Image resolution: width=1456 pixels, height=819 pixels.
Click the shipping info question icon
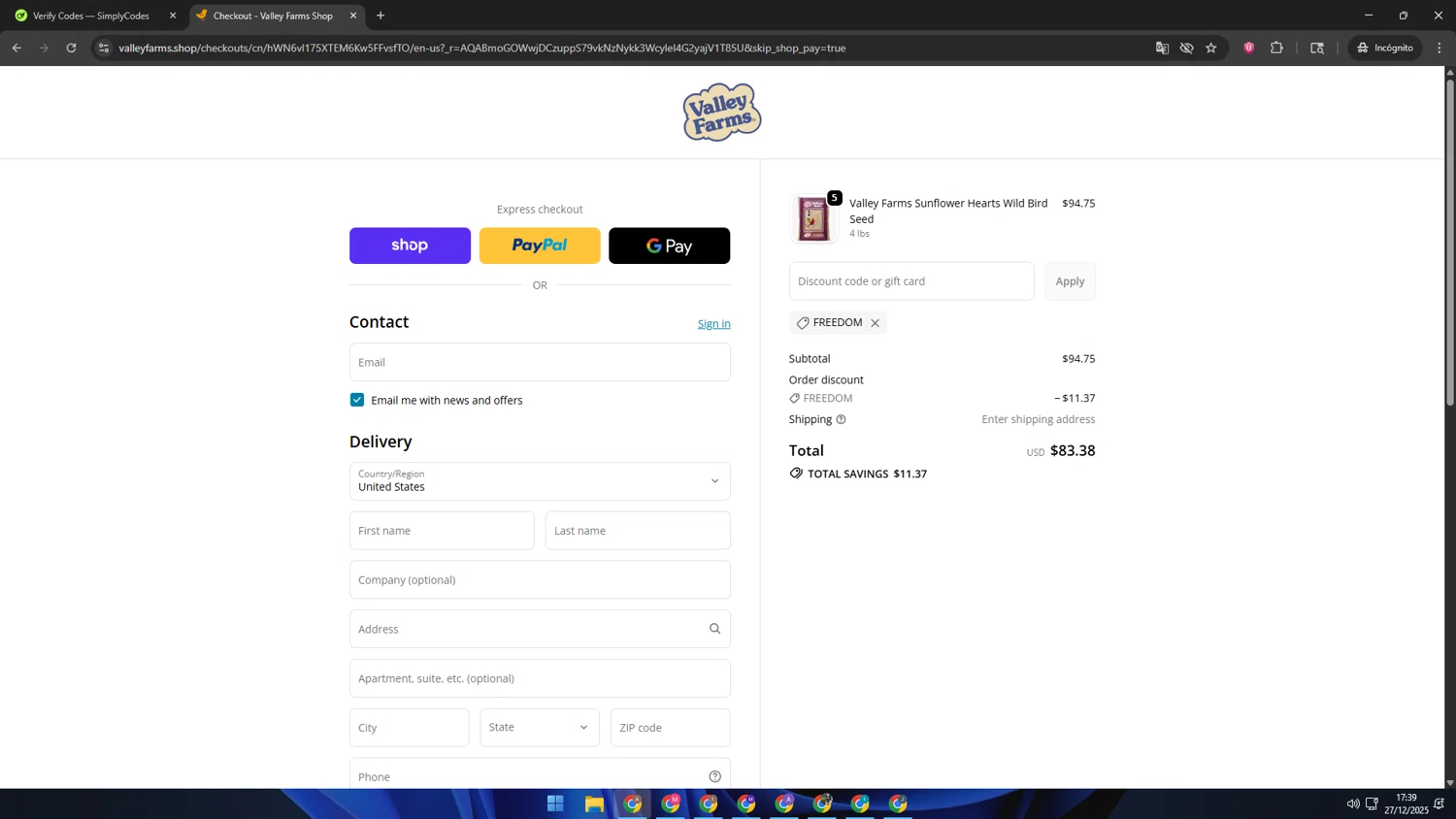pos(841,419)
